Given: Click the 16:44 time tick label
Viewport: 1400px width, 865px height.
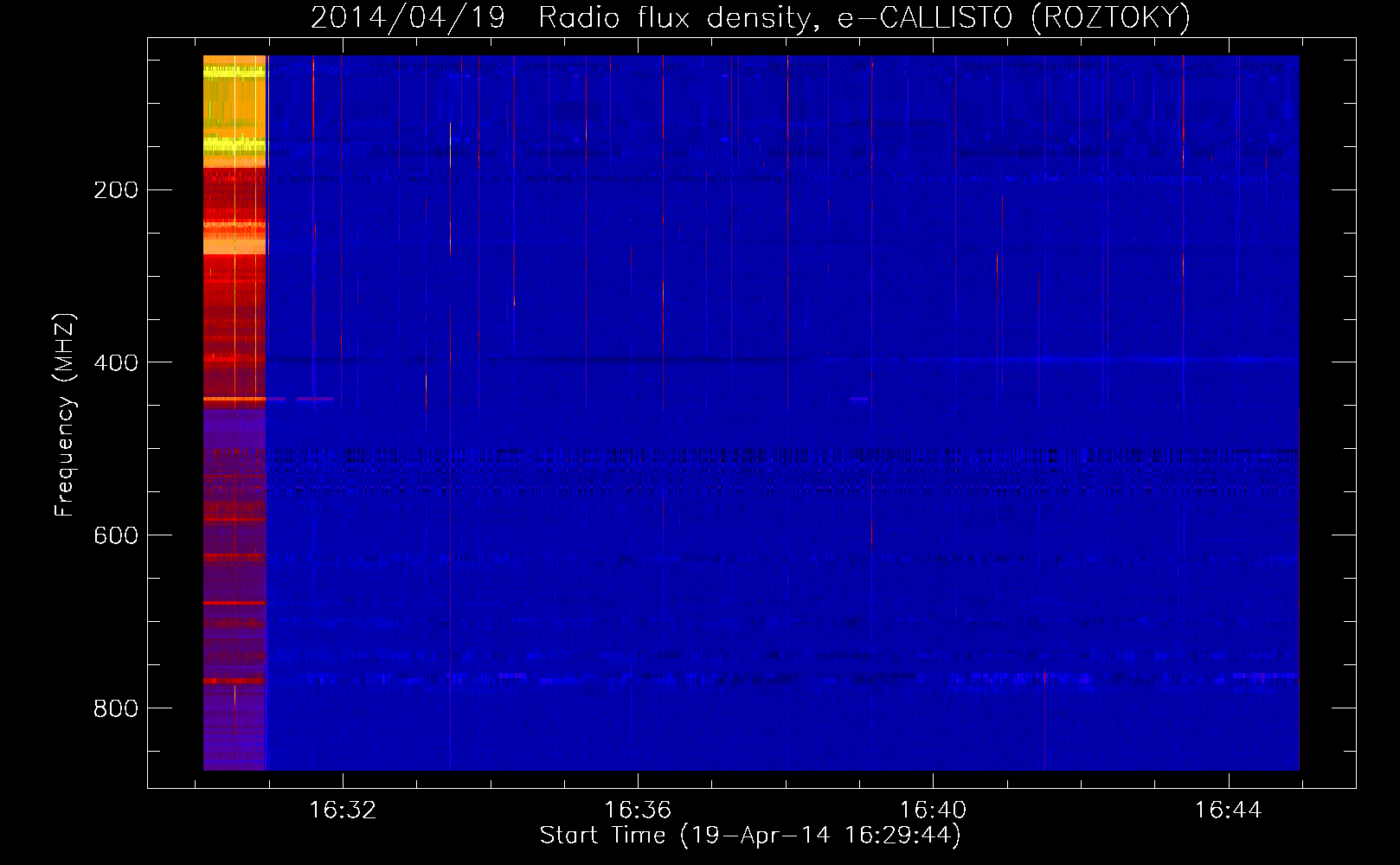Looking at the screenshot, I should point(1228,810).
